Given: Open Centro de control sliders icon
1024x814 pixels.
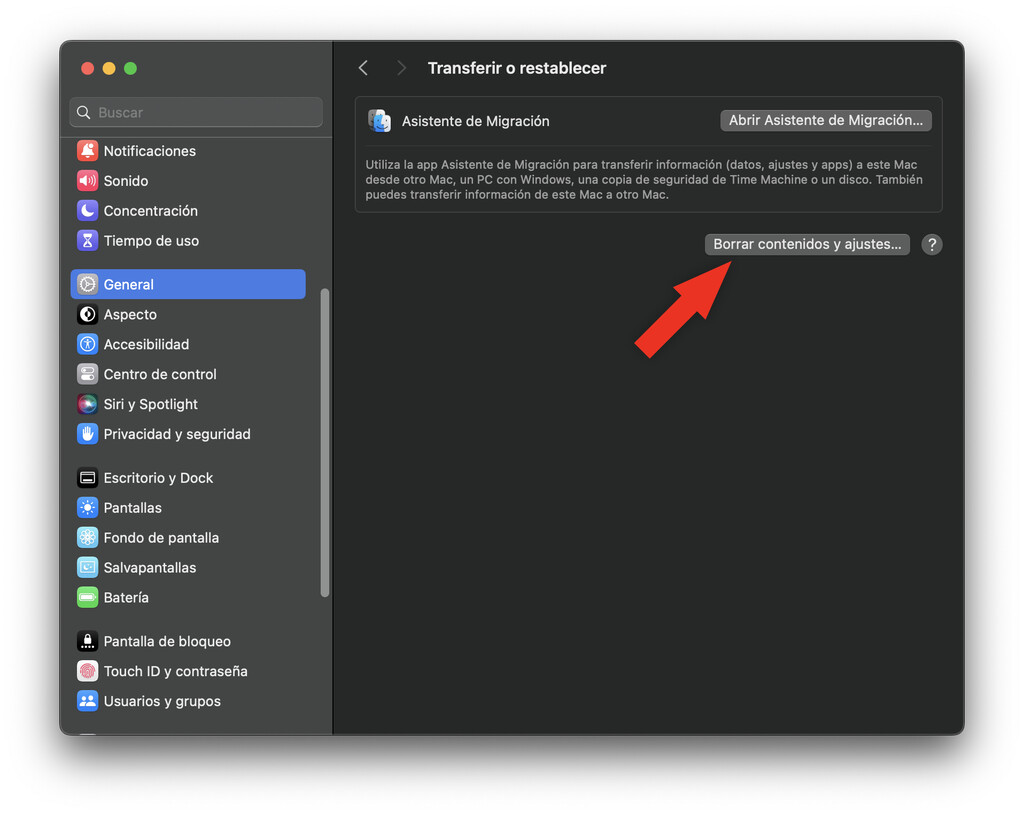Looking at the screenshot, I should (87, 374).
